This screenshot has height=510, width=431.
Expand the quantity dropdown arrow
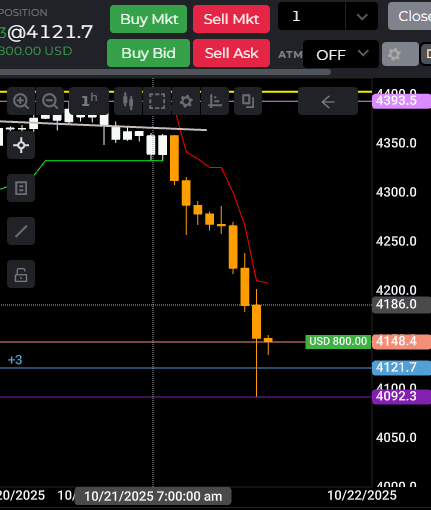pos(362,16)
